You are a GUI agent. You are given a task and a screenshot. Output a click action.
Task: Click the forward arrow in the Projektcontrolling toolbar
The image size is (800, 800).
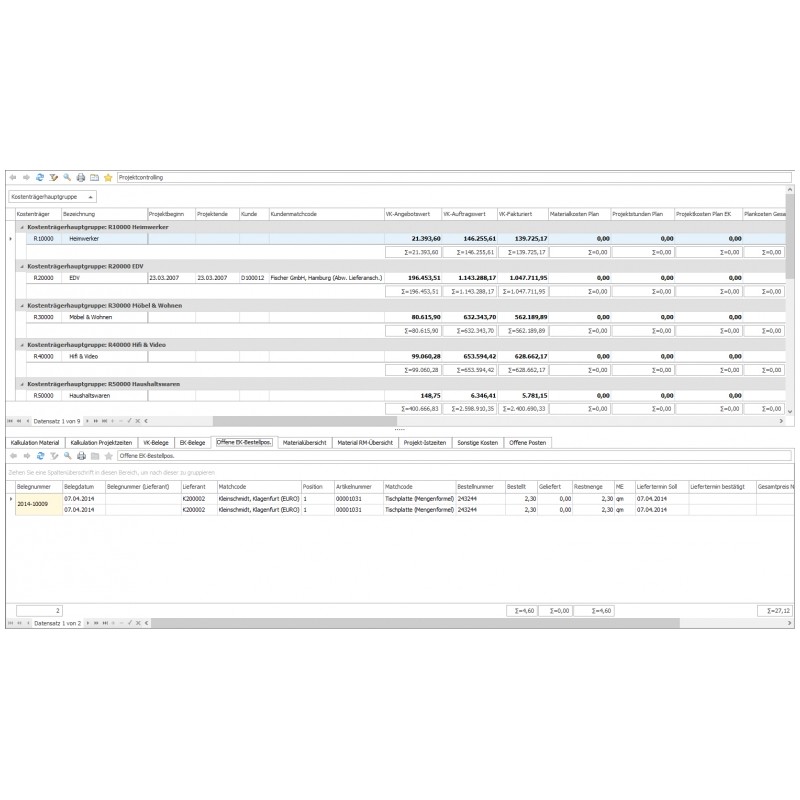26,178
